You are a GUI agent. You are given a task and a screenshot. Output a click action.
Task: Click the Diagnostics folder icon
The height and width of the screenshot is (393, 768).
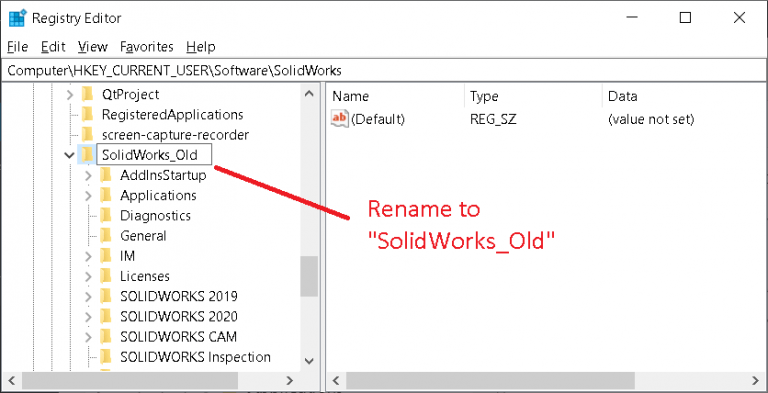click(x=106, y=215)
